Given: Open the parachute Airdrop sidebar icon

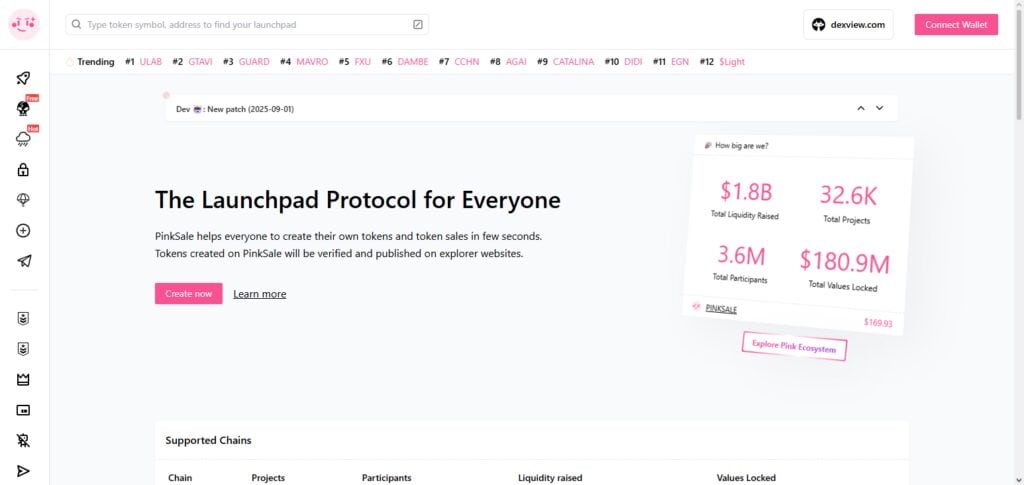Looking at the screenshot, I should coord(24,200).
